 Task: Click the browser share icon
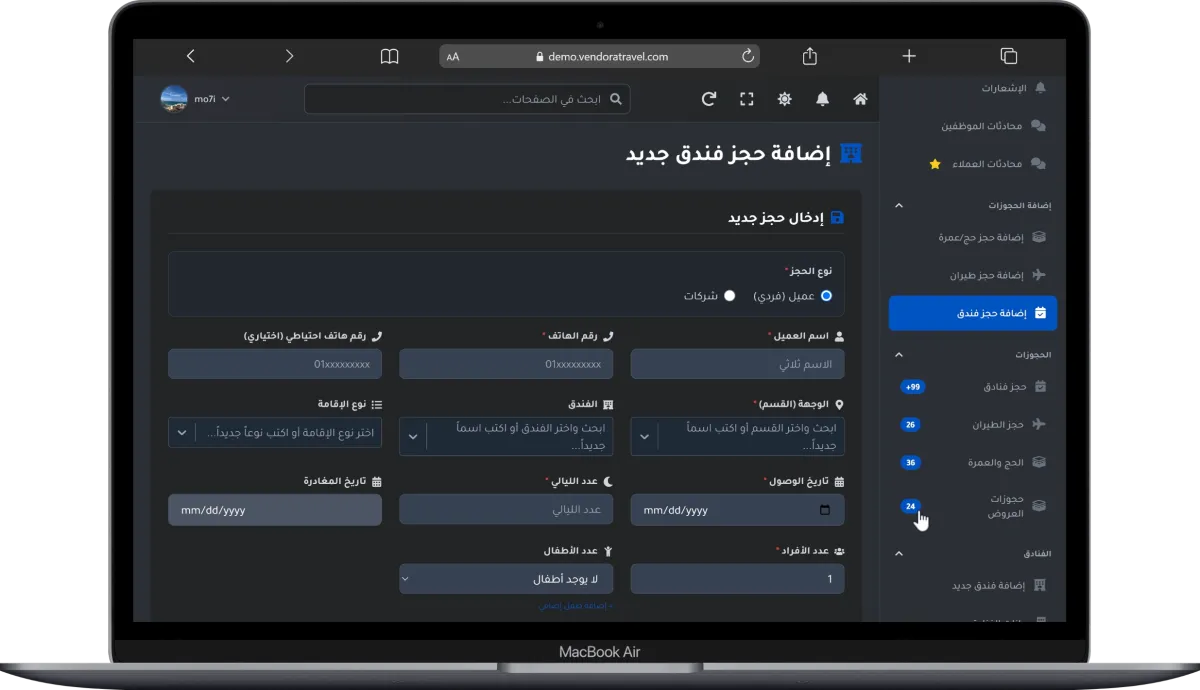point(810,56)
